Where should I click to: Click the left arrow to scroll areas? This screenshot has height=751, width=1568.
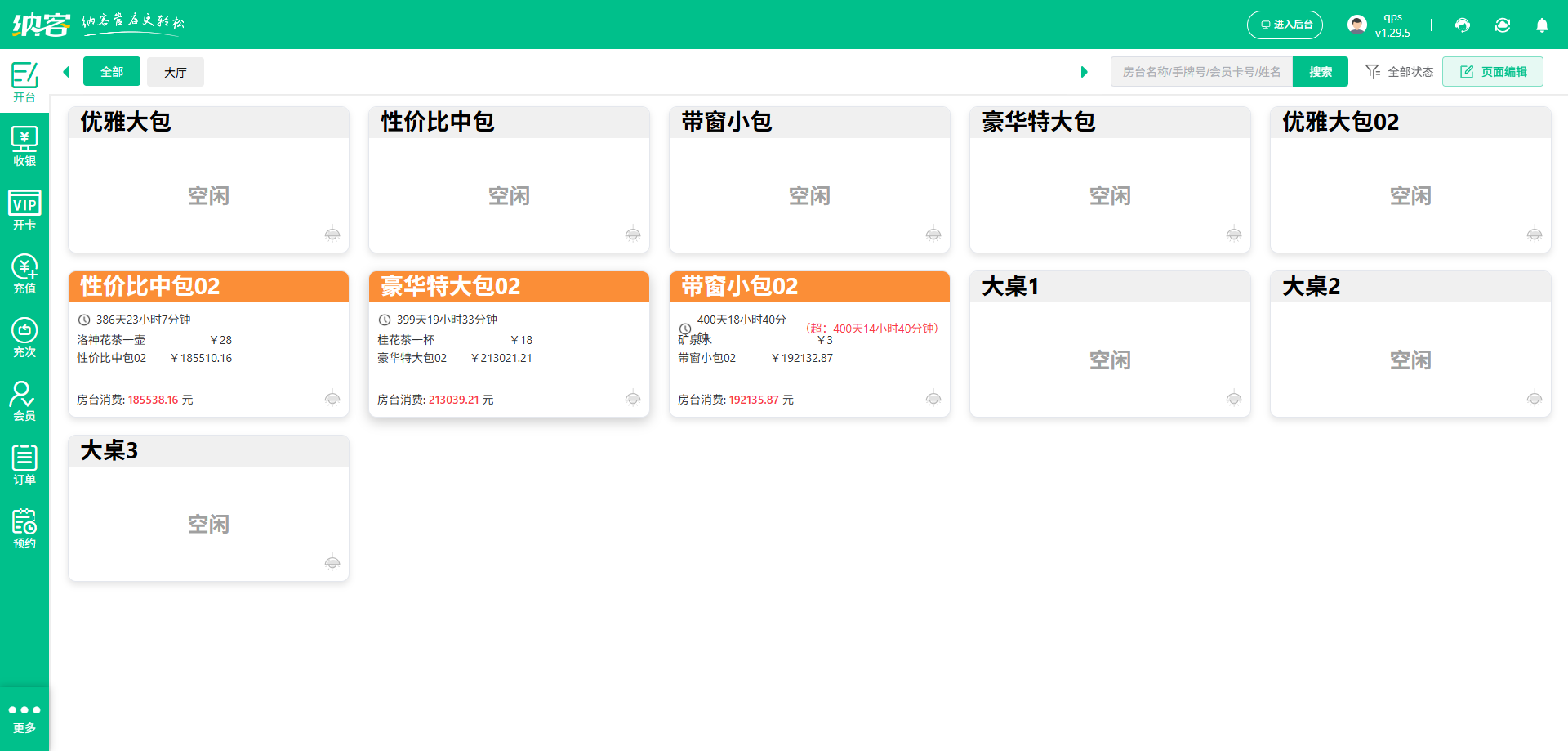coord(66,72)
